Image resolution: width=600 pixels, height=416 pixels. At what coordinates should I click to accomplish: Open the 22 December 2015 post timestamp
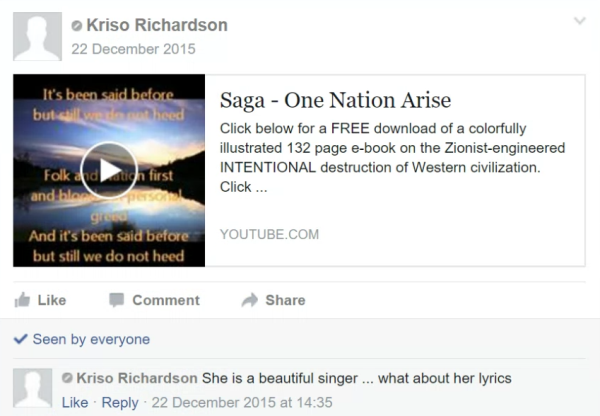tap(133, 49)
